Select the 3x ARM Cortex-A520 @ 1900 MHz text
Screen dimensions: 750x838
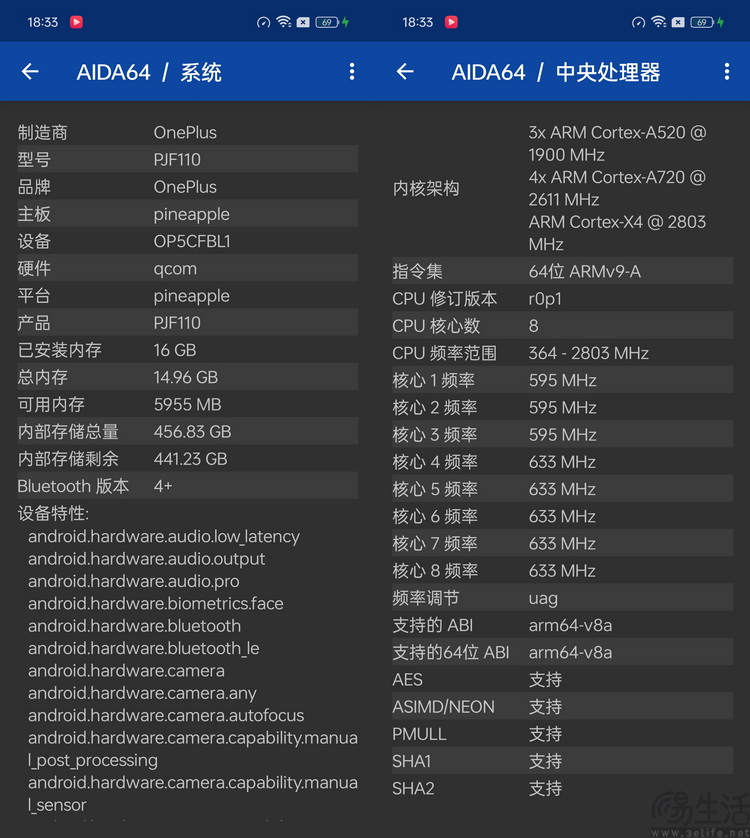coord(617,143)
